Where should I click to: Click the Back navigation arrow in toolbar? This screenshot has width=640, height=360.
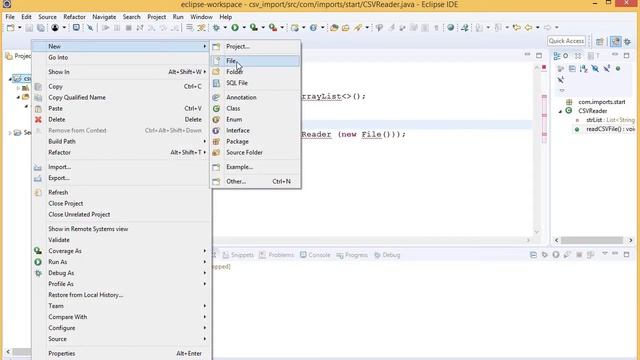point(529,28)
